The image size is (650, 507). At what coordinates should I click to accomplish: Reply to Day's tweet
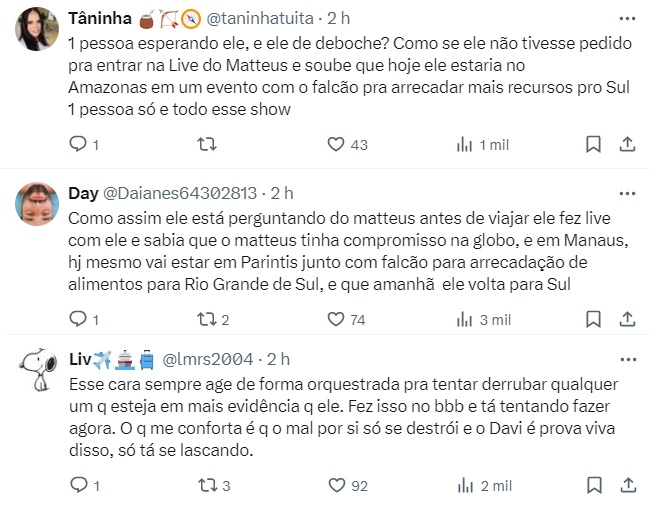pos(79,319)
